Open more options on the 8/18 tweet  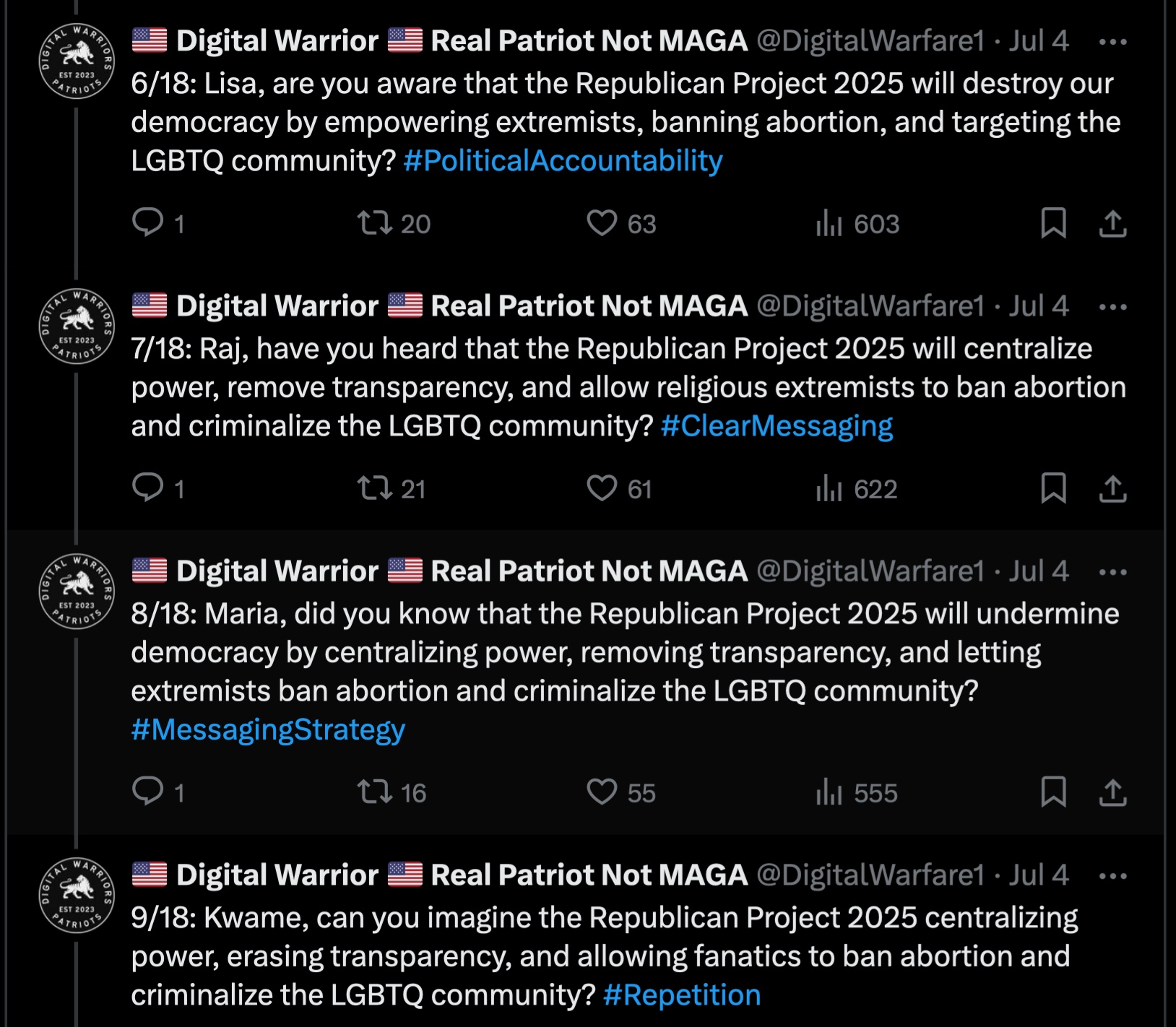click(1112, 572)
